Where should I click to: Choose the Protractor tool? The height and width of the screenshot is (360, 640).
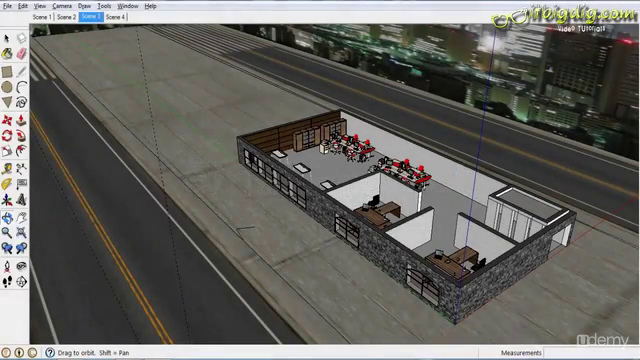click(7, 184)
